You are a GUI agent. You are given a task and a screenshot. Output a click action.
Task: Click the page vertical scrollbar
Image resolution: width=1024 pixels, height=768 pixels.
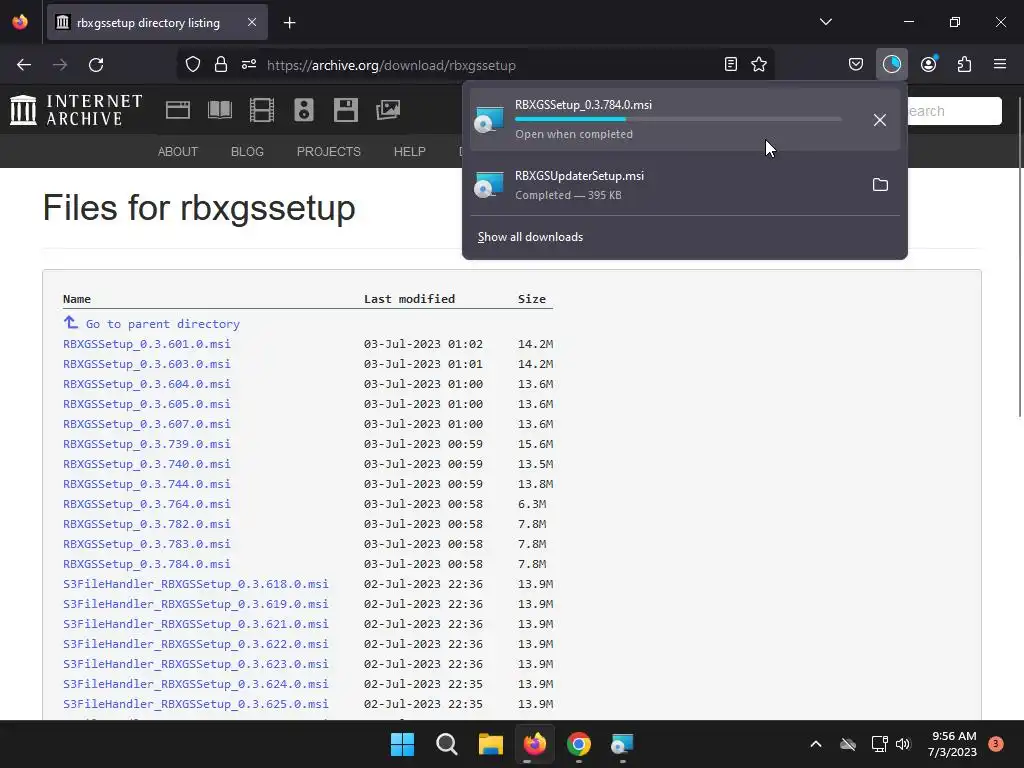(x=1020, y=257)
